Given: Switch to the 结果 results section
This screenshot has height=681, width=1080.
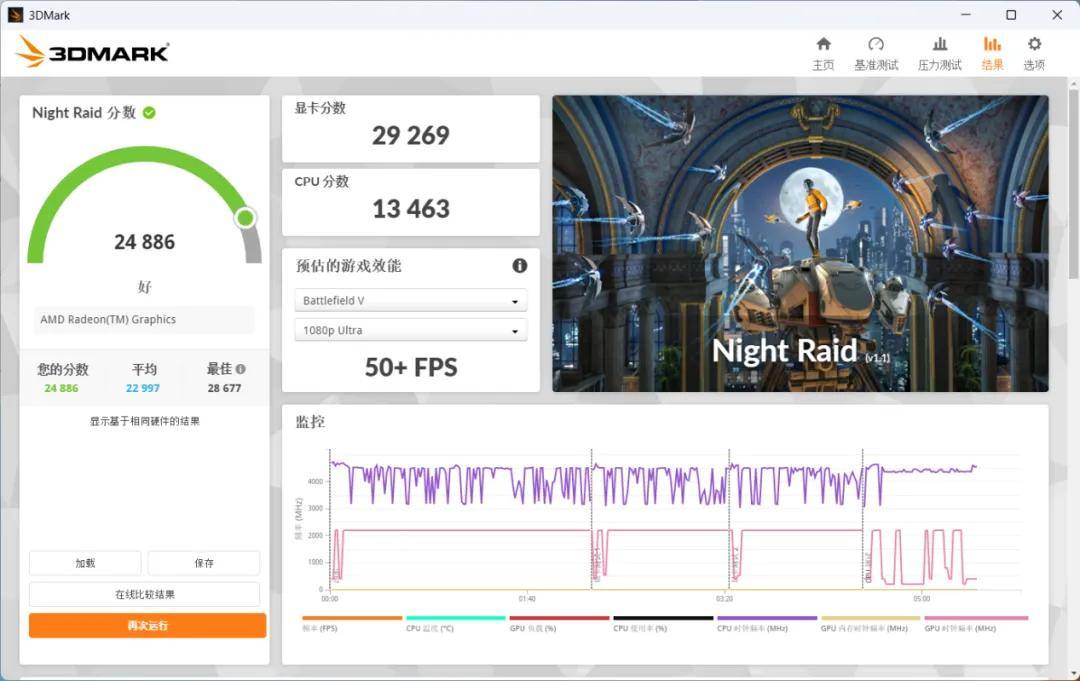Looking at the screenshot, I should click(992, 54).
